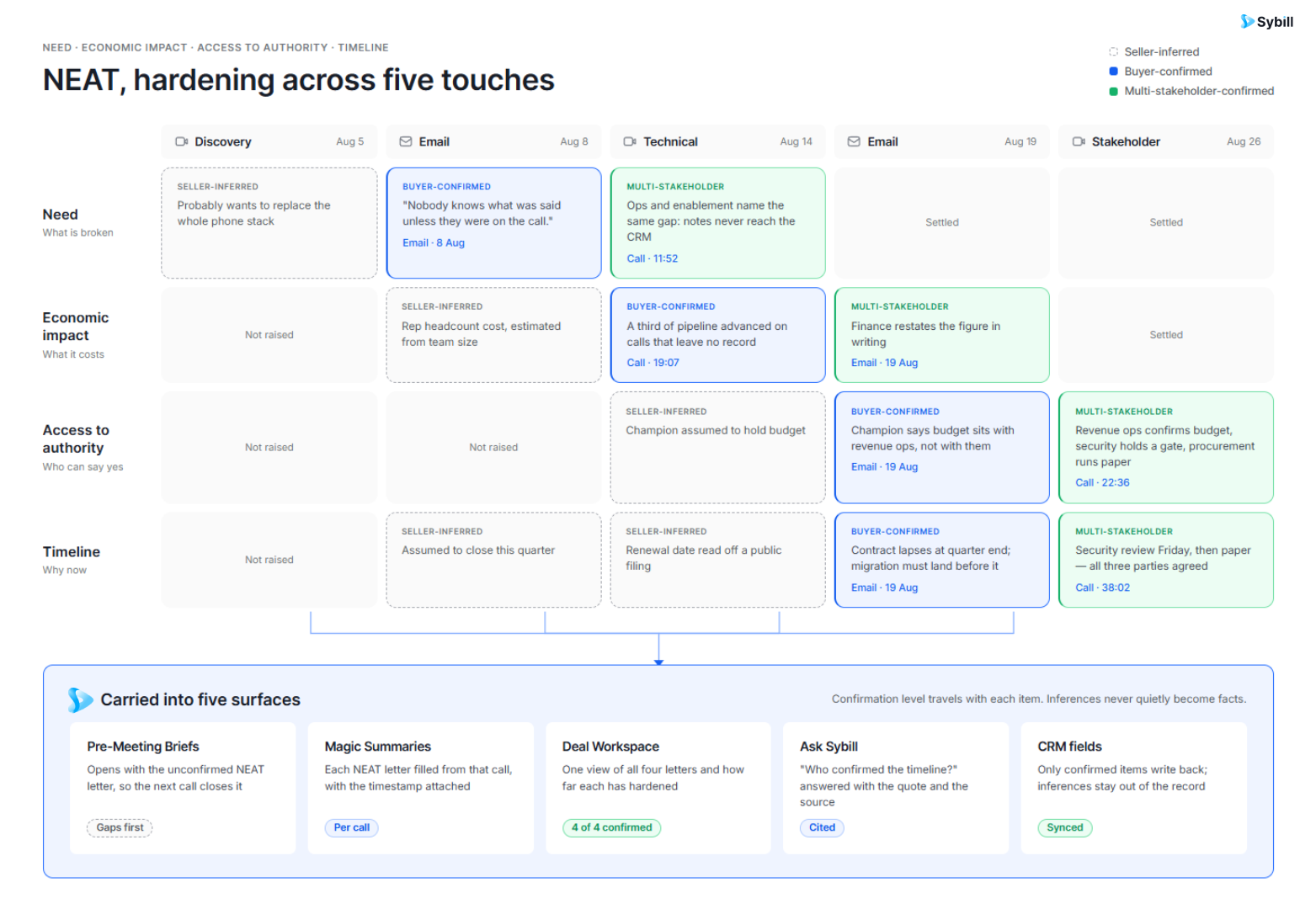Click the Sybill icon beside Carried into five surfaces
Screen dimensions: 1316x909
coord(81,699)
